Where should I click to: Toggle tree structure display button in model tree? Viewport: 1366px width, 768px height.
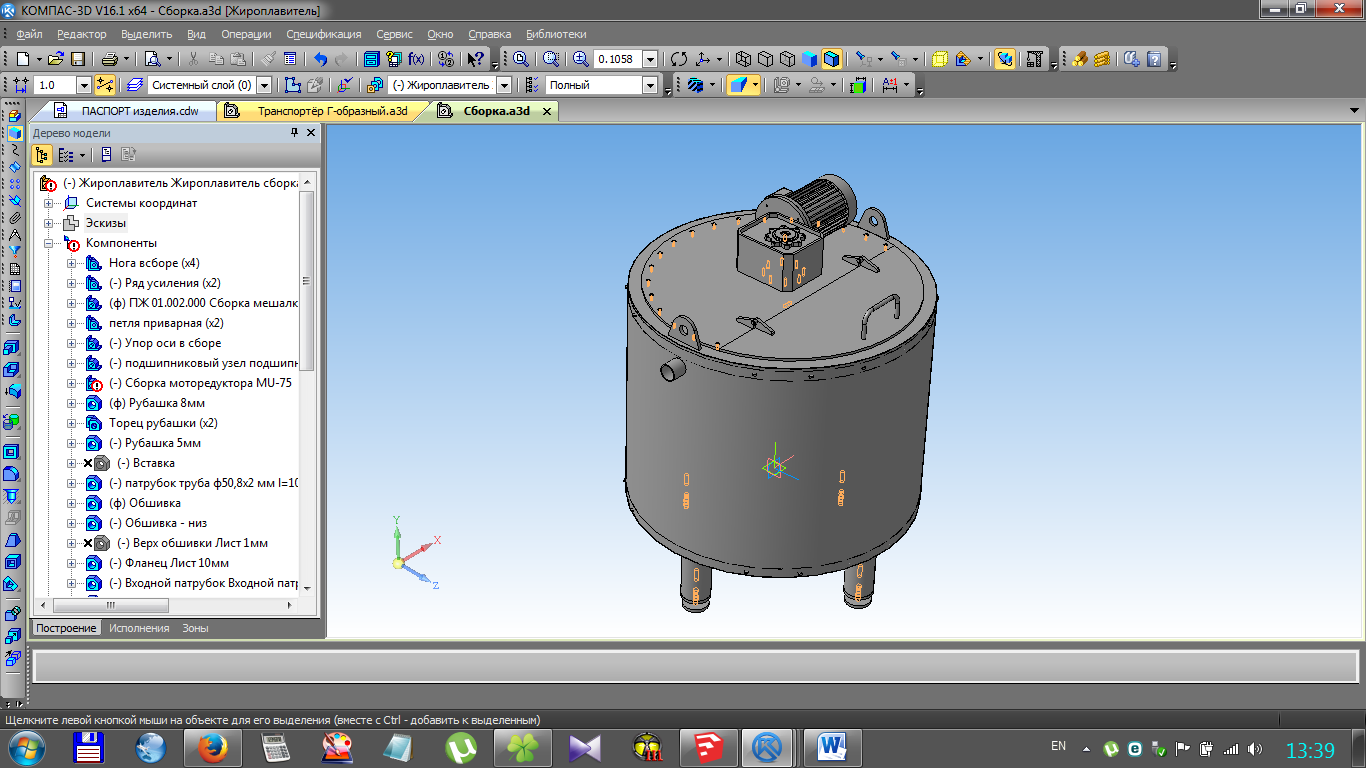[42, 155]
